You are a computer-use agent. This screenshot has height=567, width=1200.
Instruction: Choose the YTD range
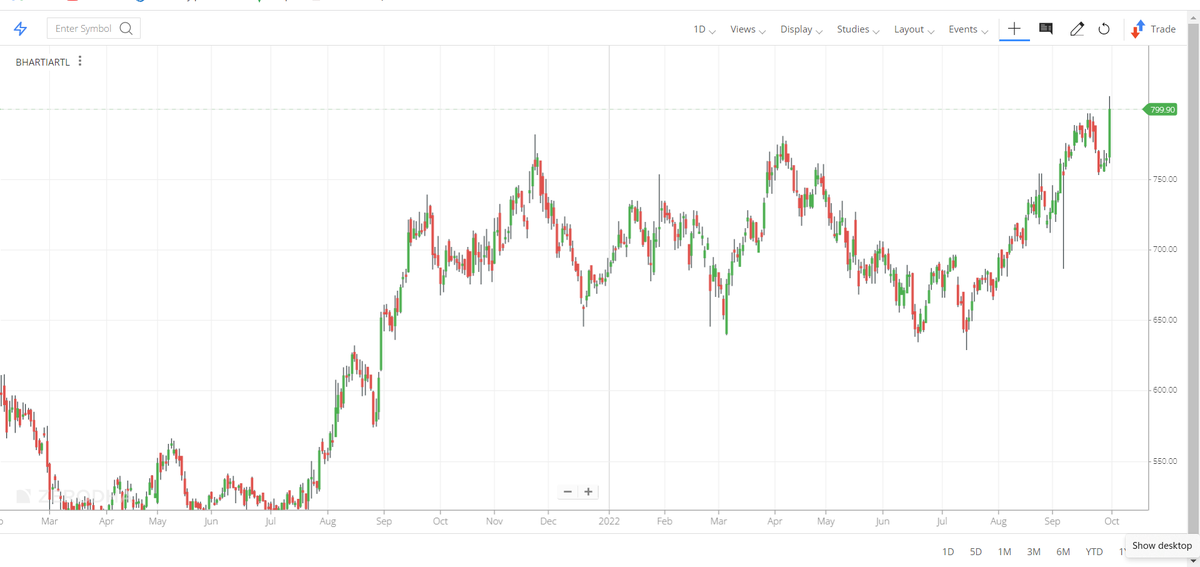tap(1094, 552)
